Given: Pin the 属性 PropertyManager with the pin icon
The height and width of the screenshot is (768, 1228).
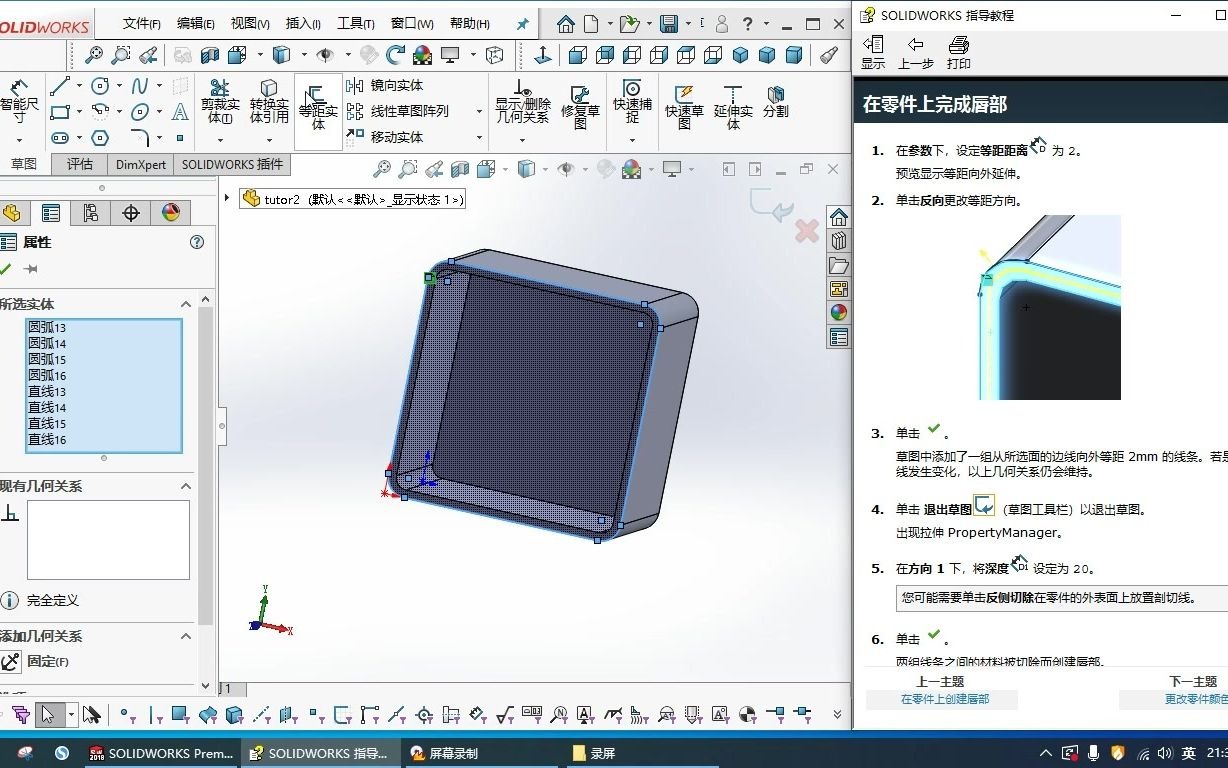Looking at the screenshot, I should point(31,267).
